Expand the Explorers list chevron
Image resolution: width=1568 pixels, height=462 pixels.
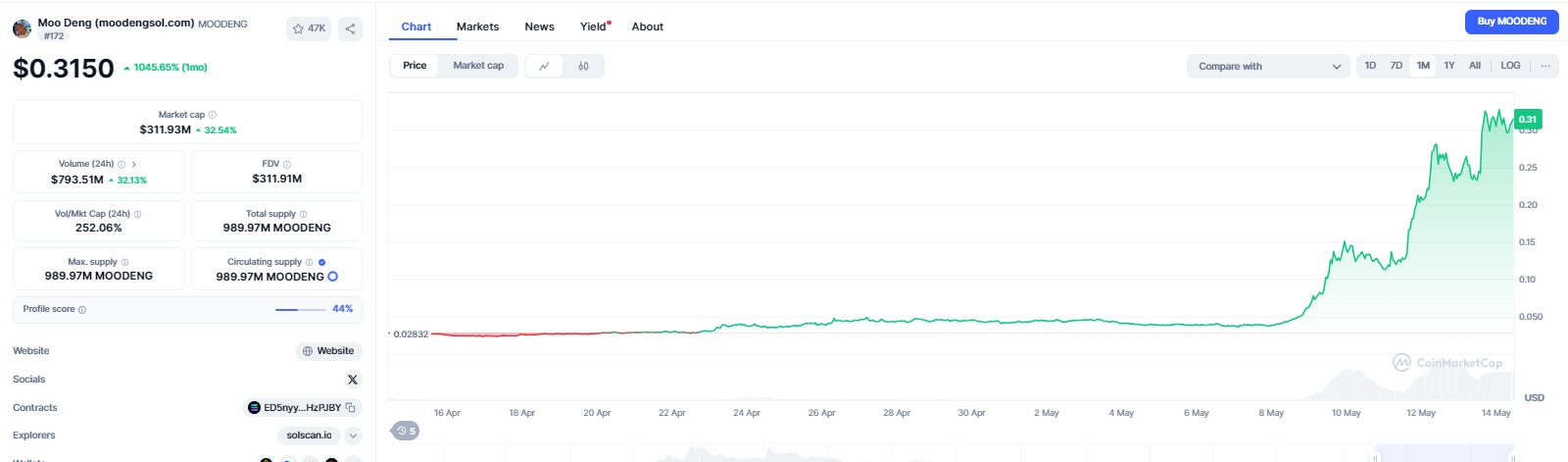(x=354, y=436)
